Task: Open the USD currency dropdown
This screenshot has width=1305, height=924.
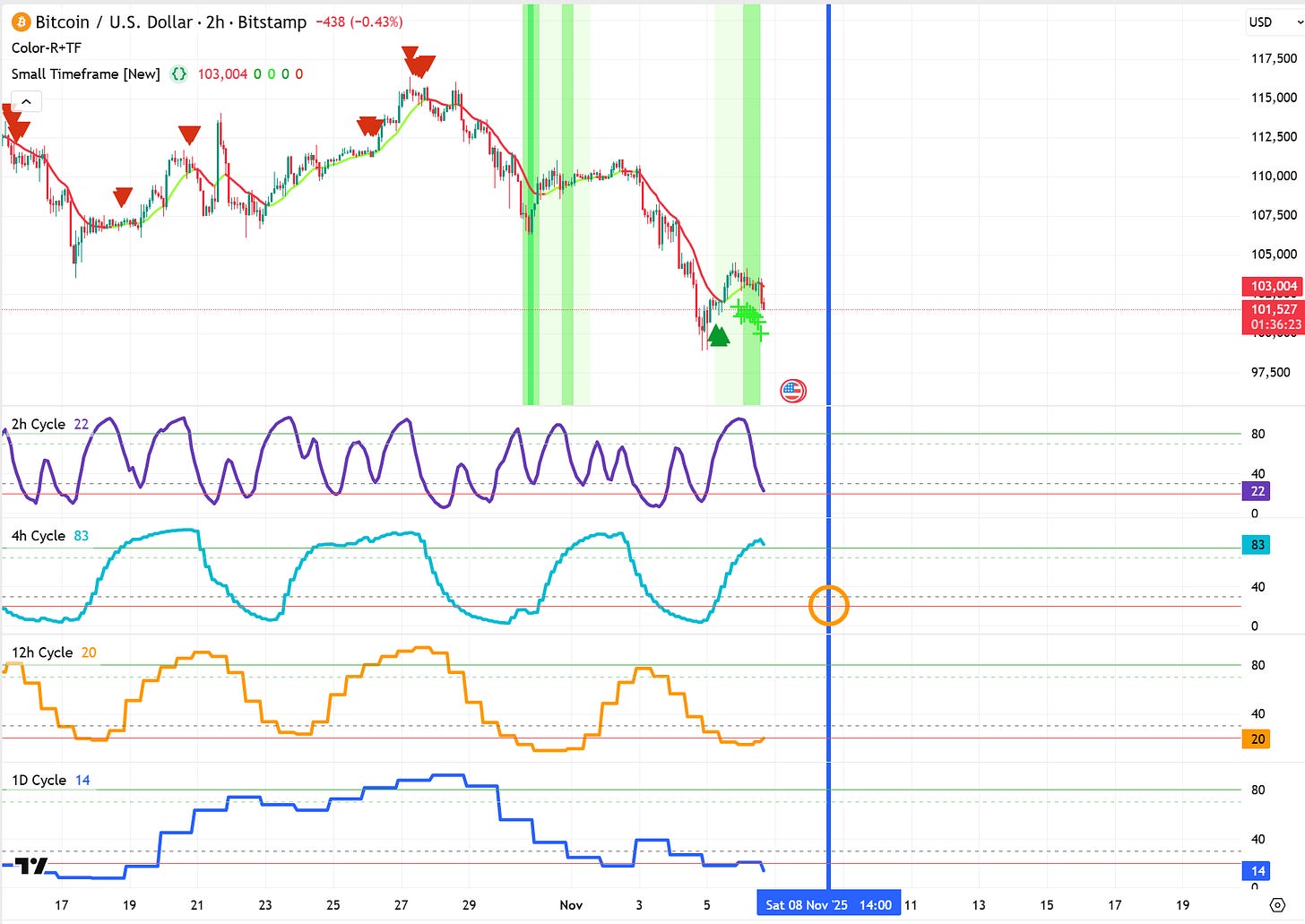Action: pyautogui.click(x=1273, y=22)
